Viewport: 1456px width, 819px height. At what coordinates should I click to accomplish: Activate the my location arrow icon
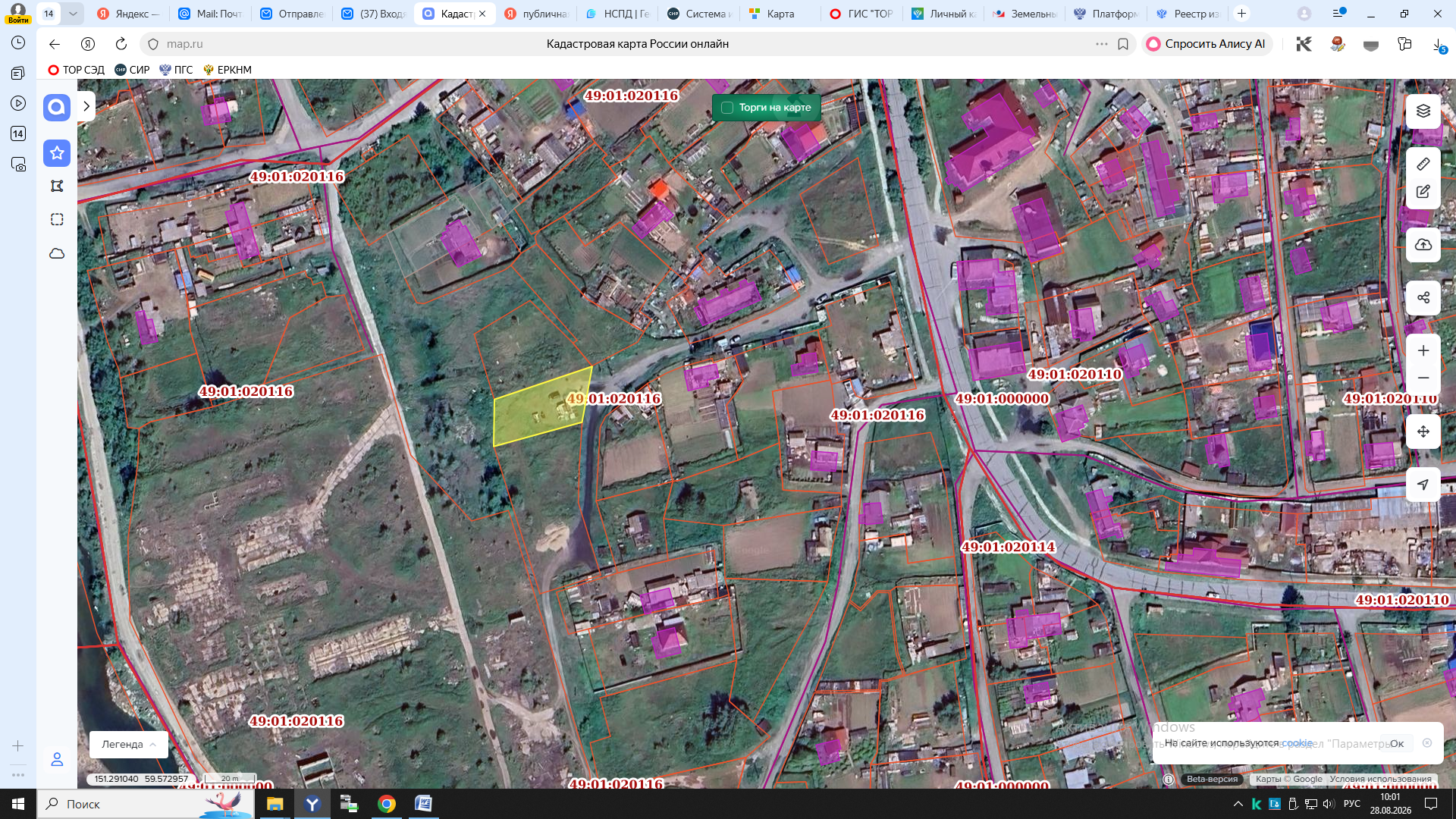pos(1423,485)
